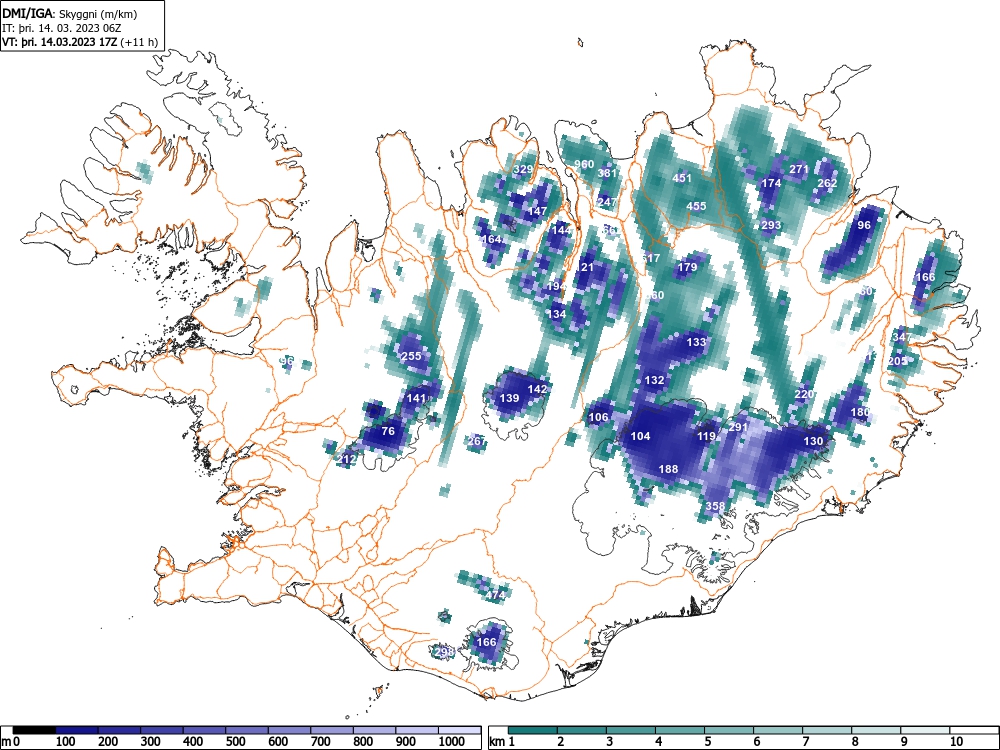Click visibility value 347 on the map

coord(902,337)
